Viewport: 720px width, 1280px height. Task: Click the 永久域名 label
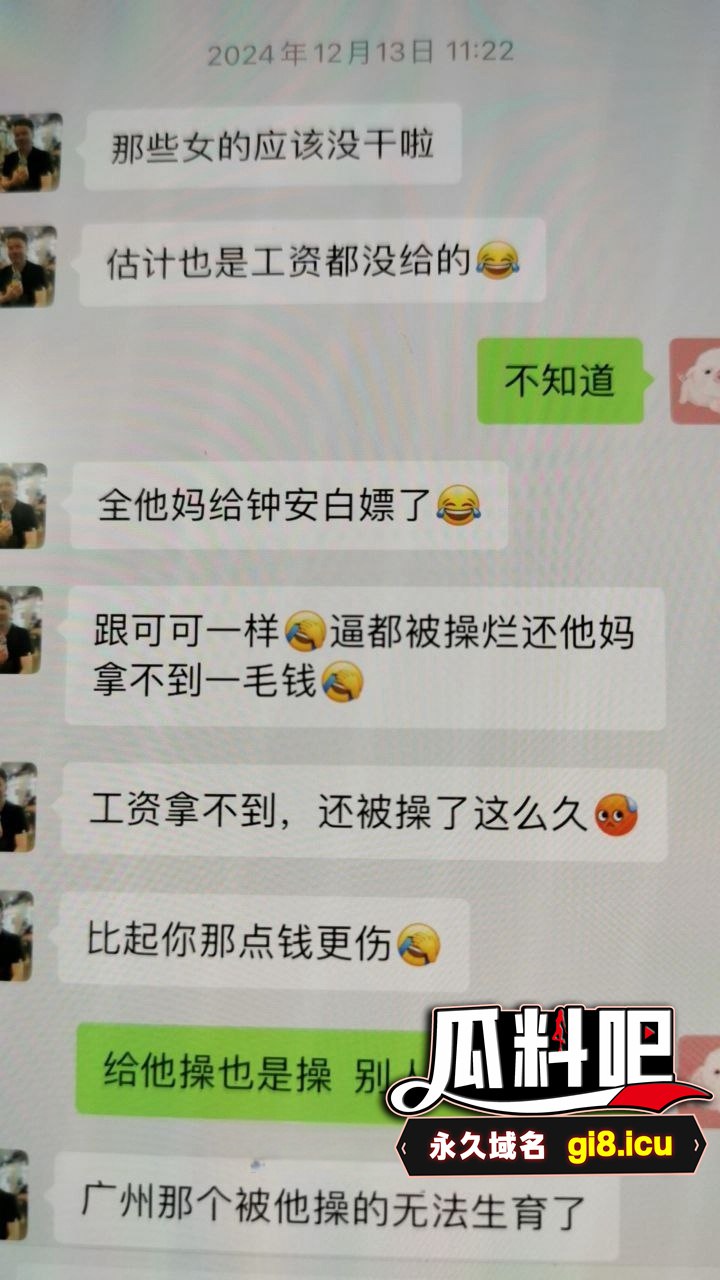(x=487, y=1147)
